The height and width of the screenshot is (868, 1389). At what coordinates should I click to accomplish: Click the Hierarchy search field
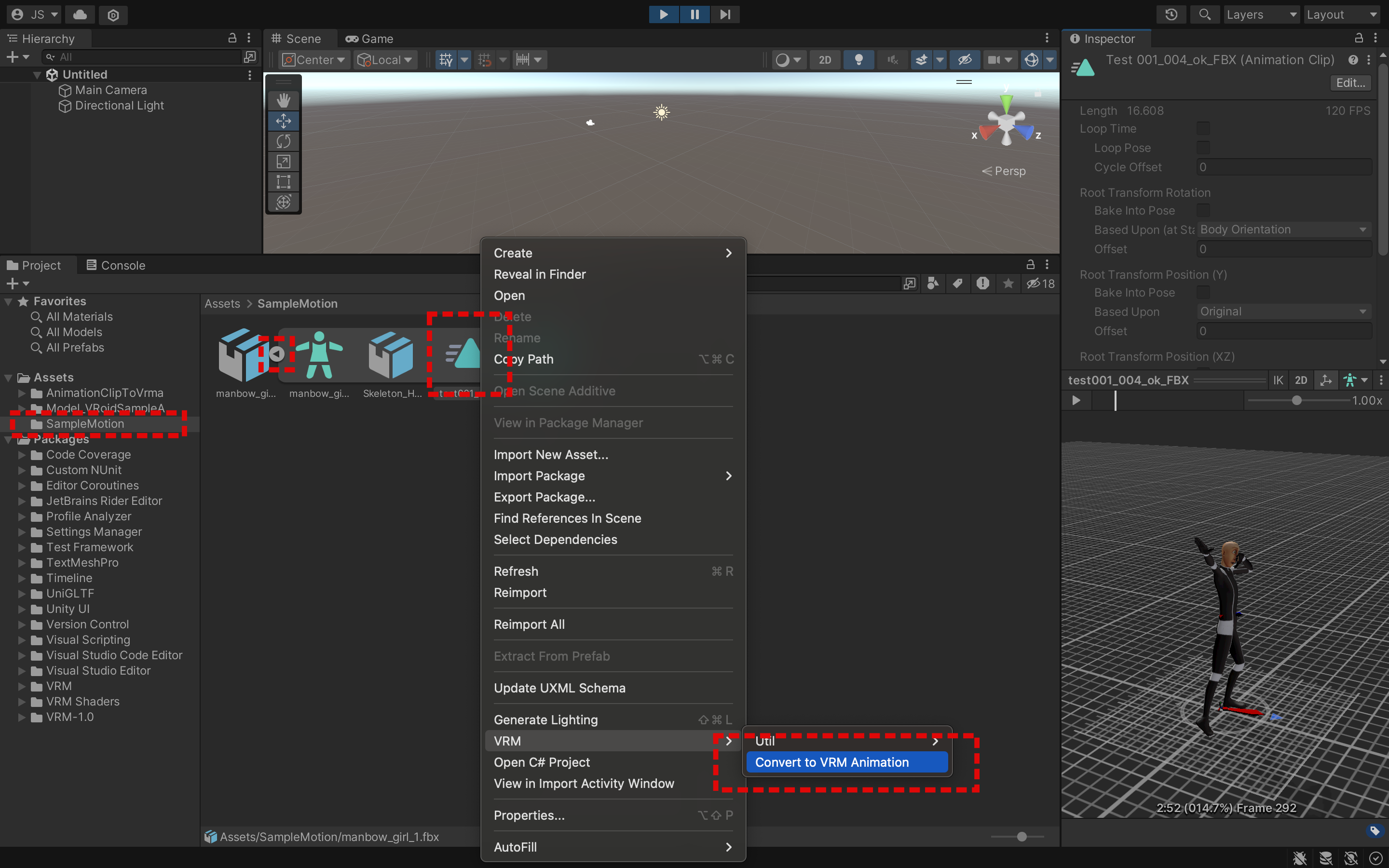(x=142, y=57)
